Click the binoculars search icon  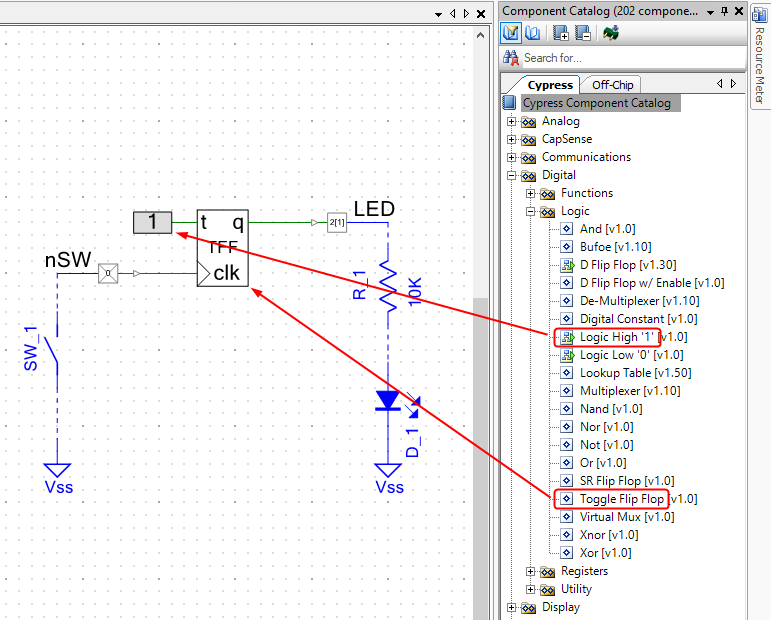[511, 58]
